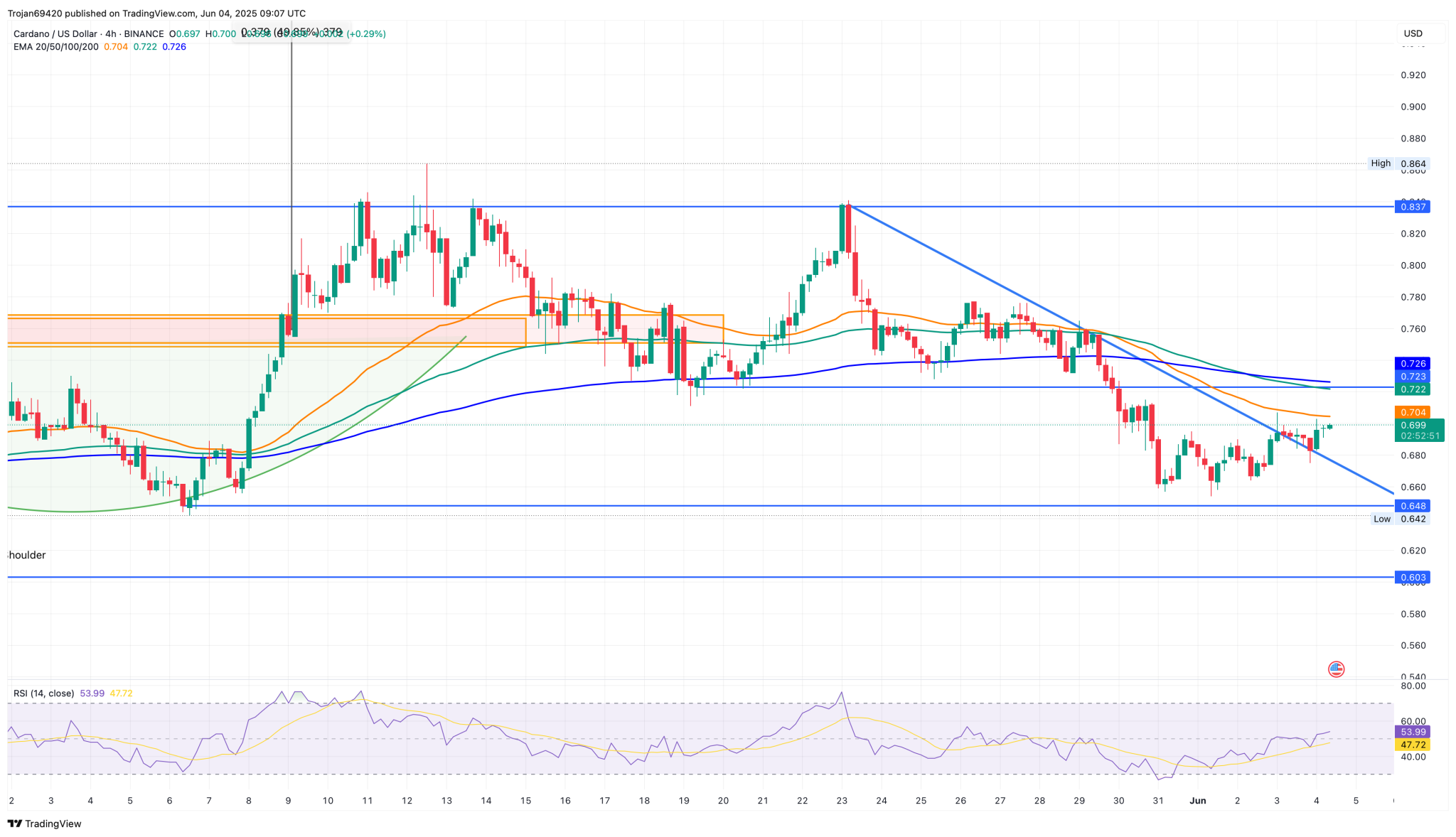1456x837 pixels.
Task: Select the blue descending trendline drawing
Action: pos(1121,348)
